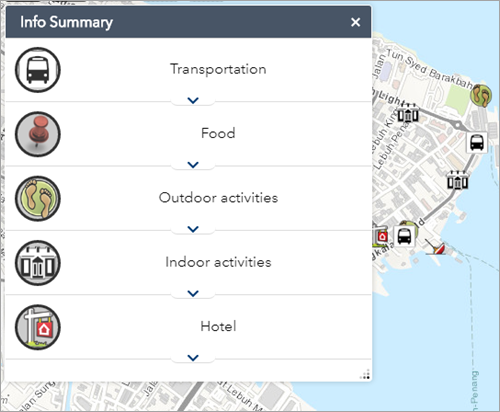Click the panel resize handle in the corner

tap(365, 374)
